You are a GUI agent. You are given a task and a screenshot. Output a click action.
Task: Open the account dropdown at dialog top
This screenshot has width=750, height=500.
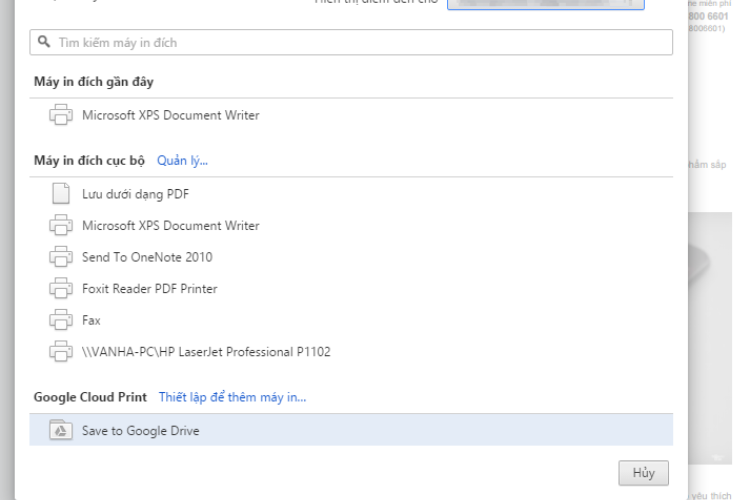[546, 4]
